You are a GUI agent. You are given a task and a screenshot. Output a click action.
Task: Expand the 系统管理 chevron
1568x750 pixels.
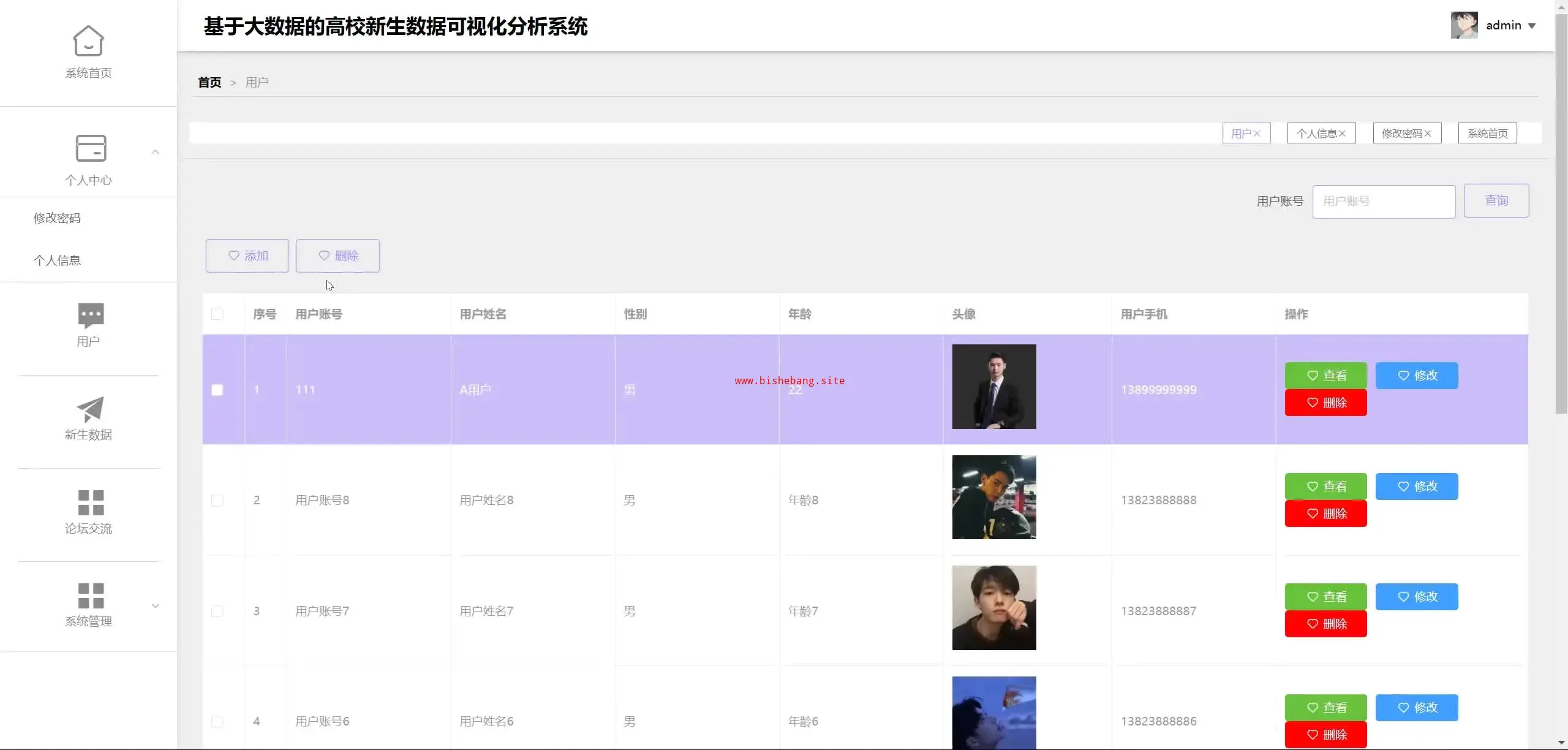156,606
